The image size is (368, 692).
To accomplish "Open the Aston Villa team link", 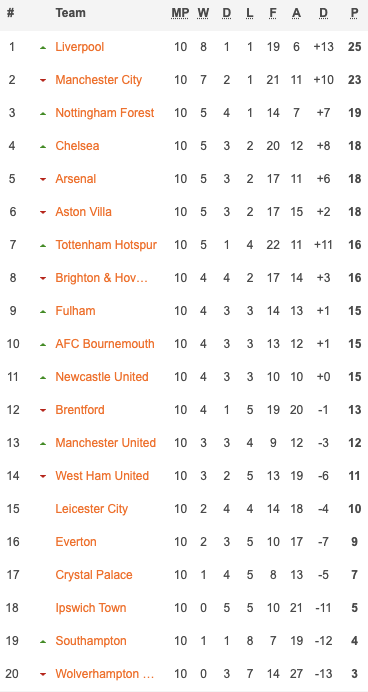I will pyautogui.click(x=83, y=212).
